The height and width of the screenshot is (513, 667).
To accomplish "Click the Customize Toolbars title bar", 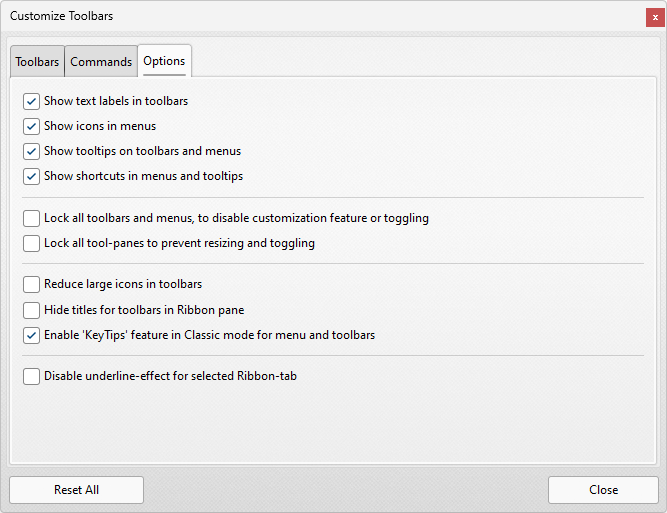I will click(300, 16).
